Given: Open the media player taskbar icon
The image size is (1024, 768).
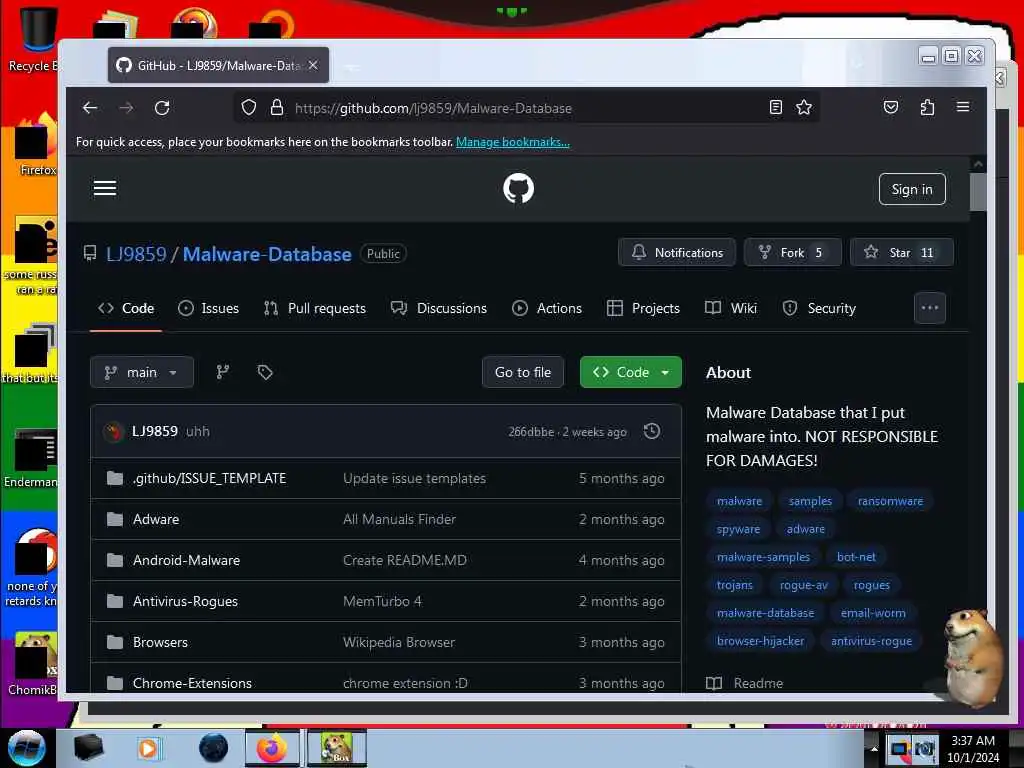Looking at the screenshot, I should click(148, 748).
